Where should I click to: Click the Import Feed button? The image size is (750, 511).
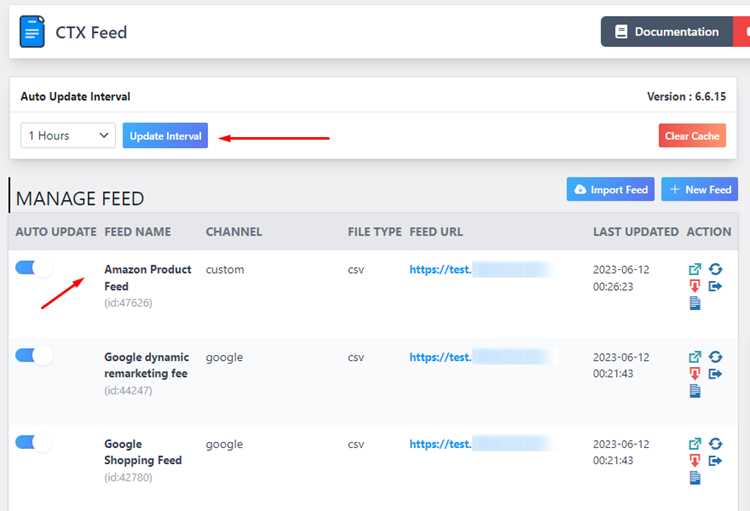pos(610,189)
